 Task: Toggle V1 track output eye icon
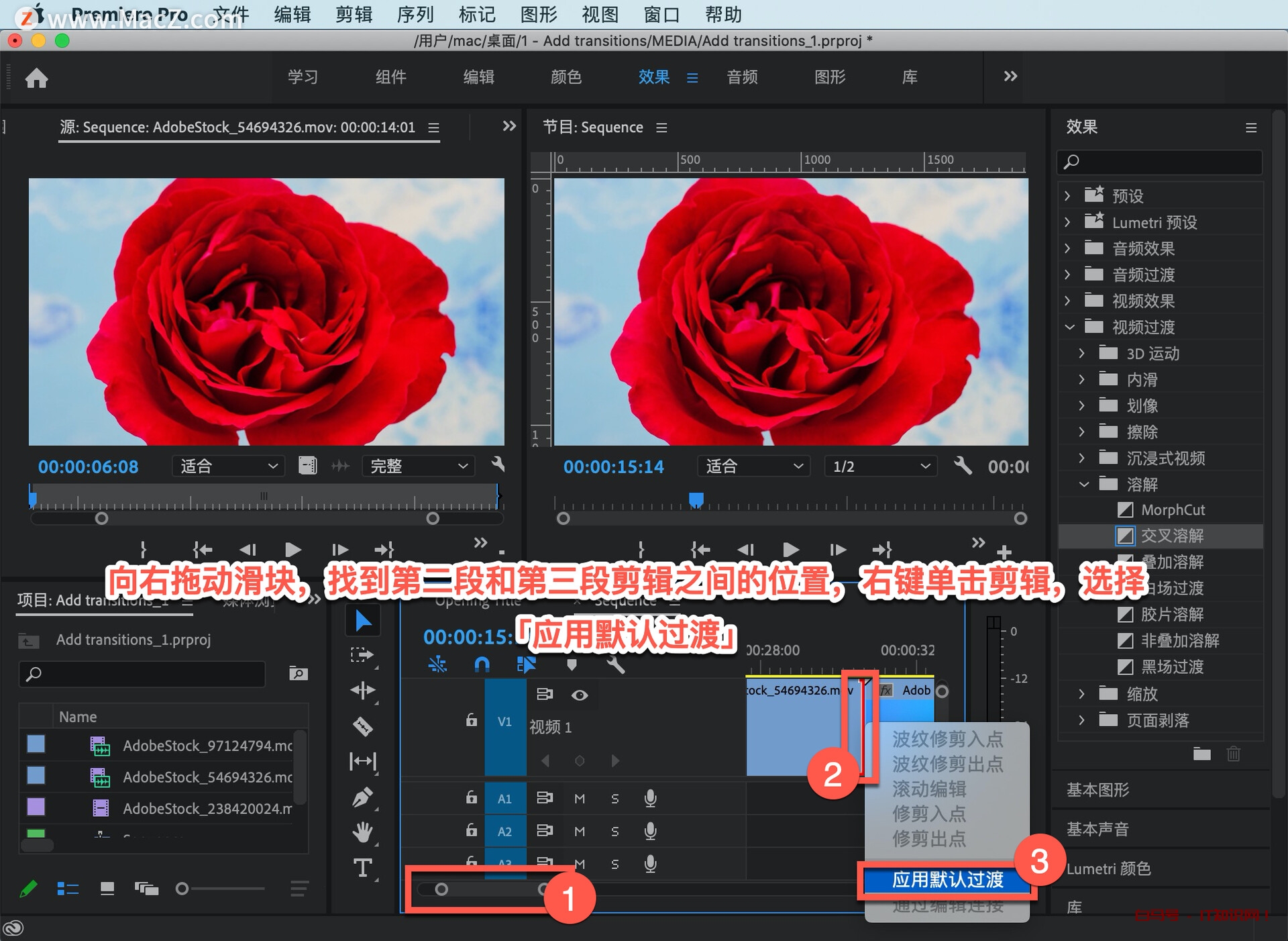[x=580, y=695]
